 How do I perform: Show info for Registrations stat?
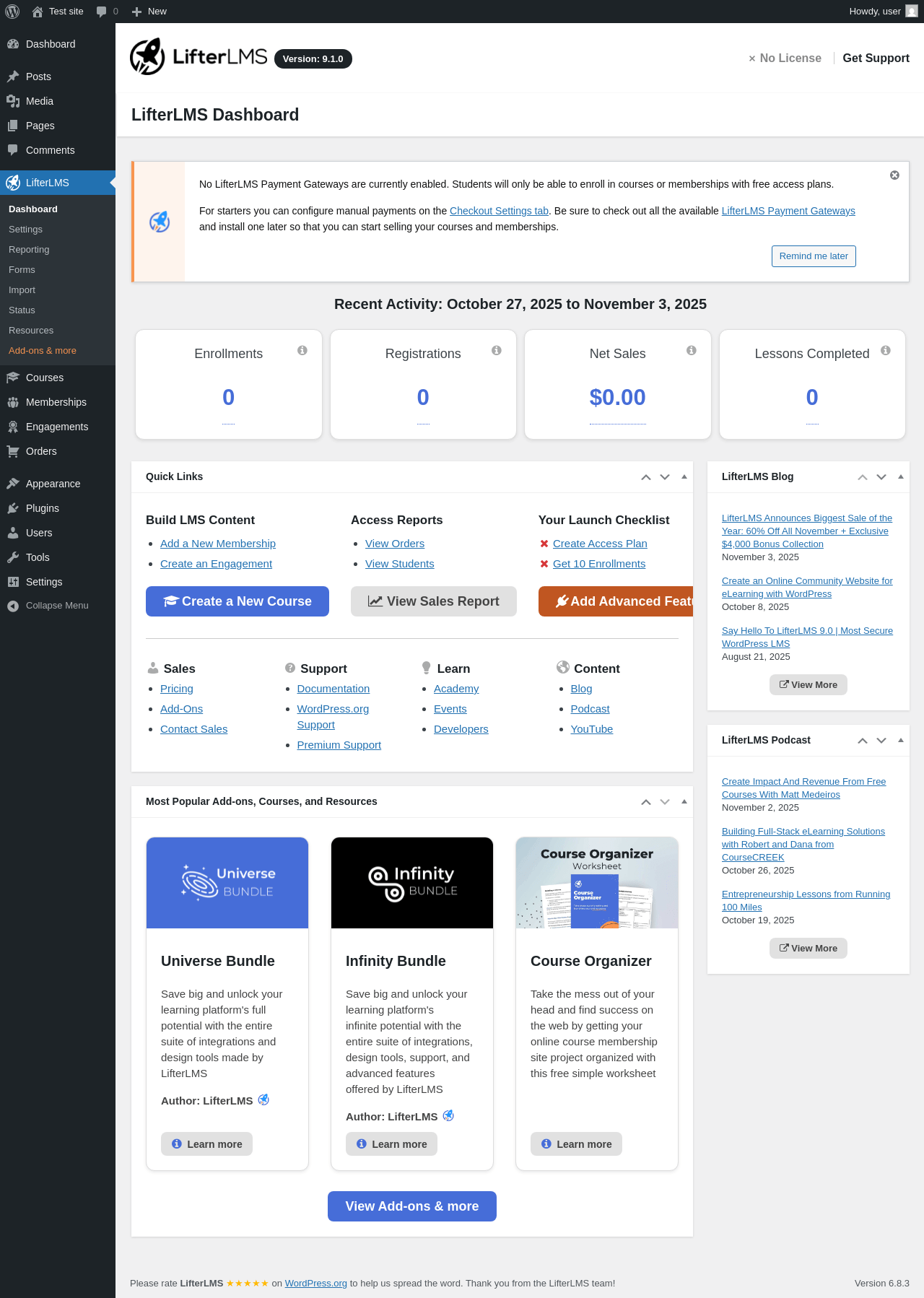[497, 350]
